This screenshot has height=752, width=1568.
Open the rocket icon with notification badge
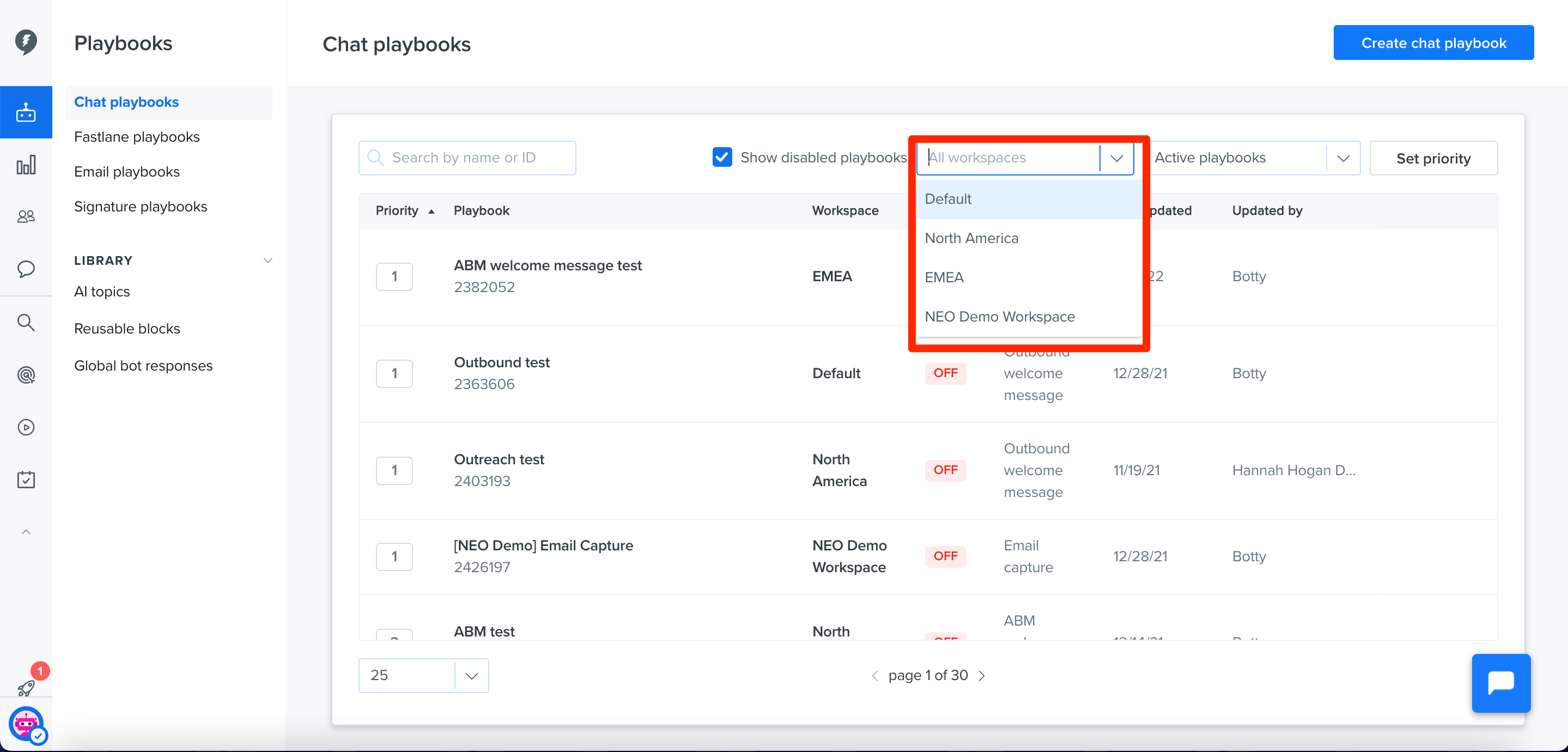pos(26,688)
